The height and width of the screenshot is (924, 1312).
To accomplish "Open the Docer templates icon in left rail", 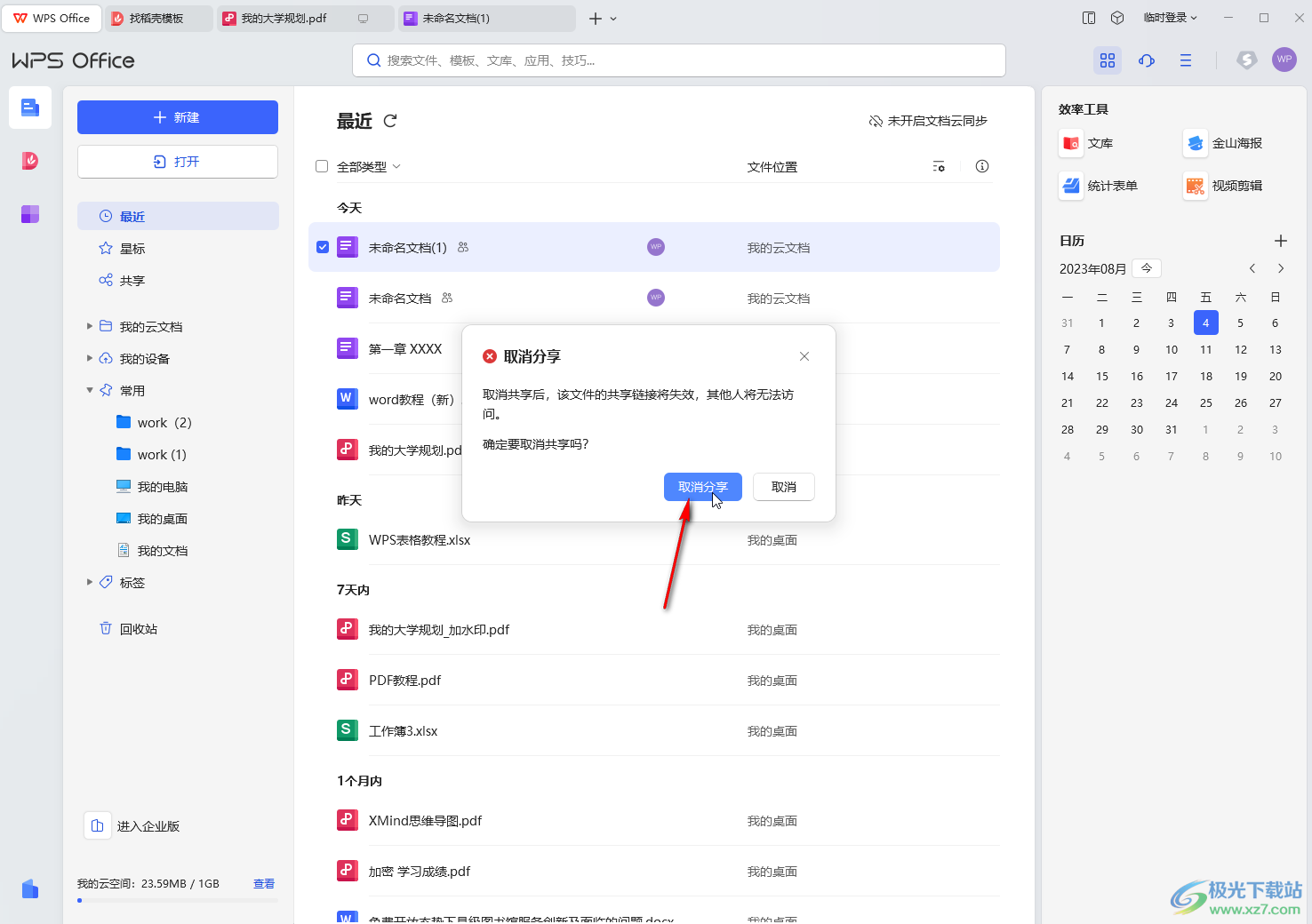I will pyautogui.click(x=30, y=161).
